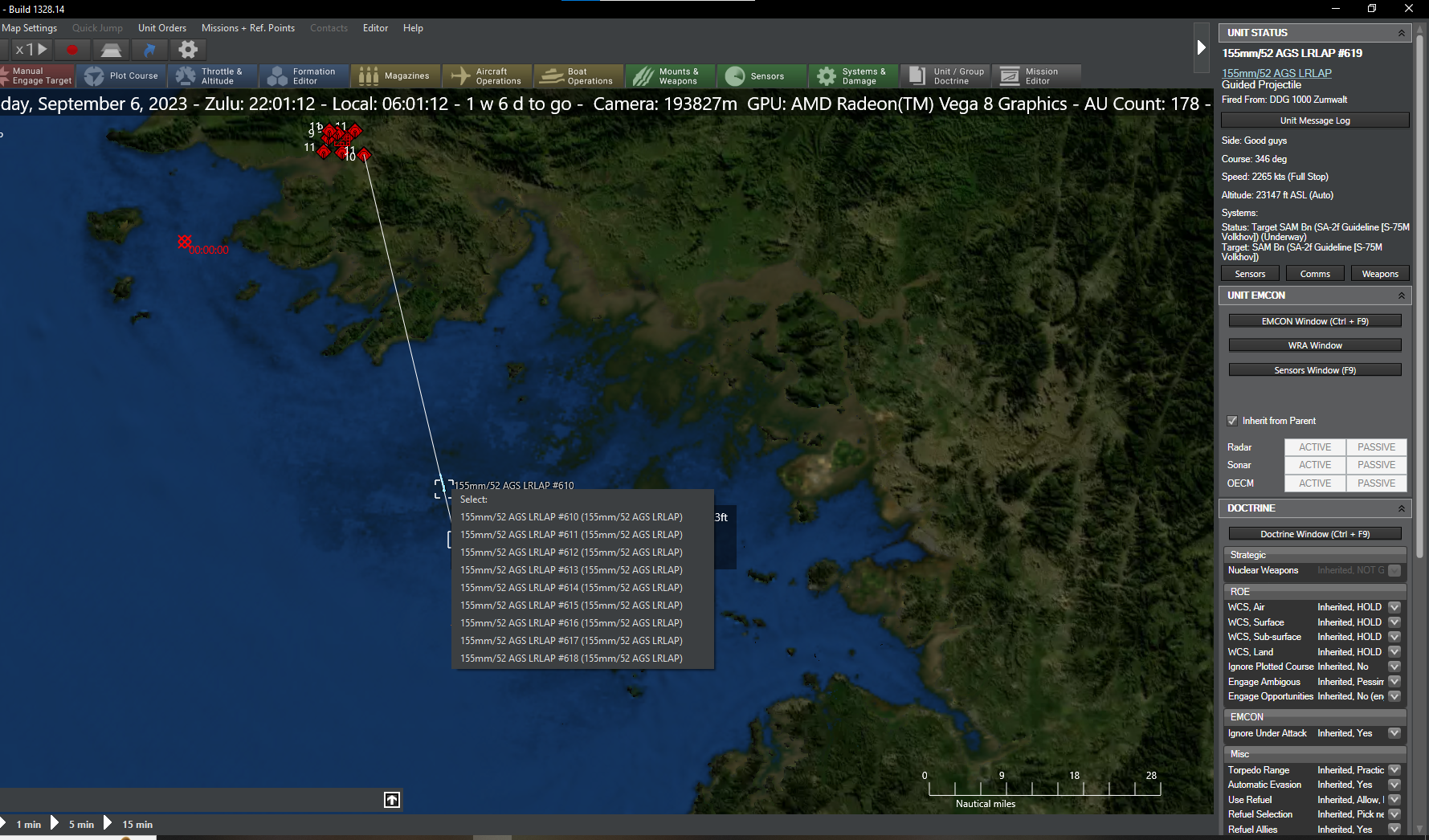
Task: Select the red diamond target labeled 10
Action: [364, 153]
